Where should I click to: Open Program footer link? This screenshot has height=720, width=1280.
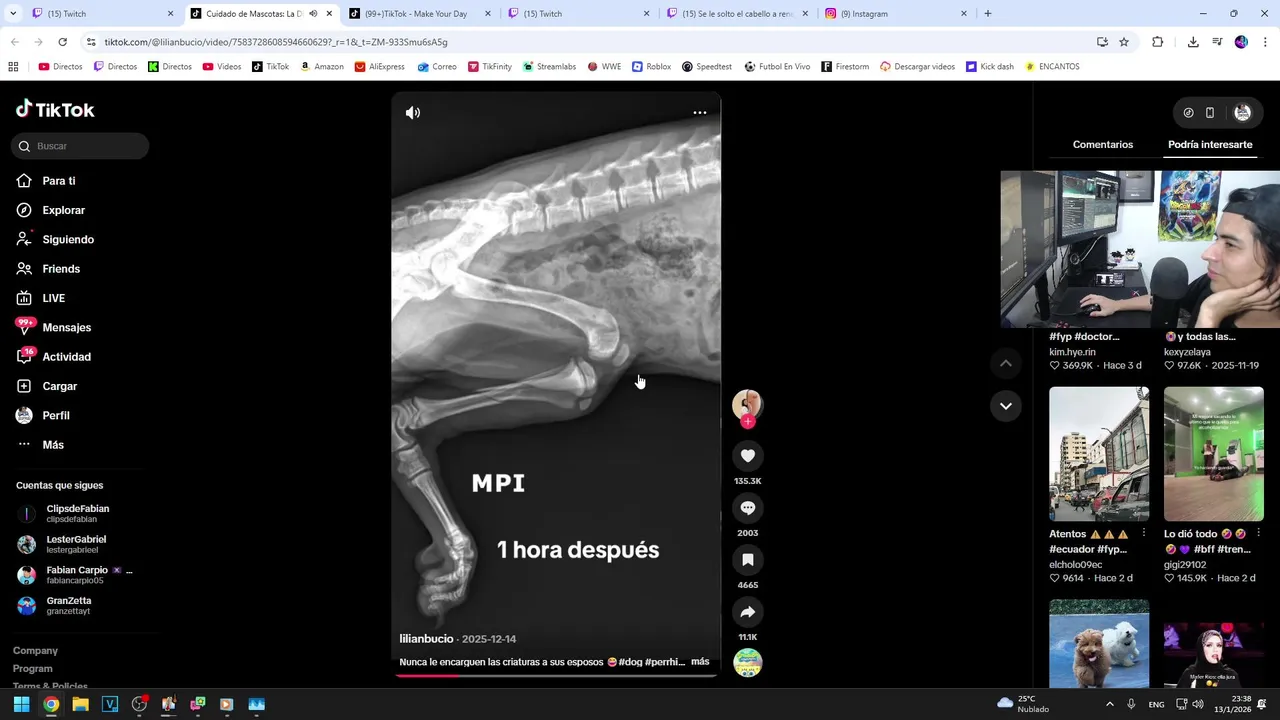tap(33, 669)
